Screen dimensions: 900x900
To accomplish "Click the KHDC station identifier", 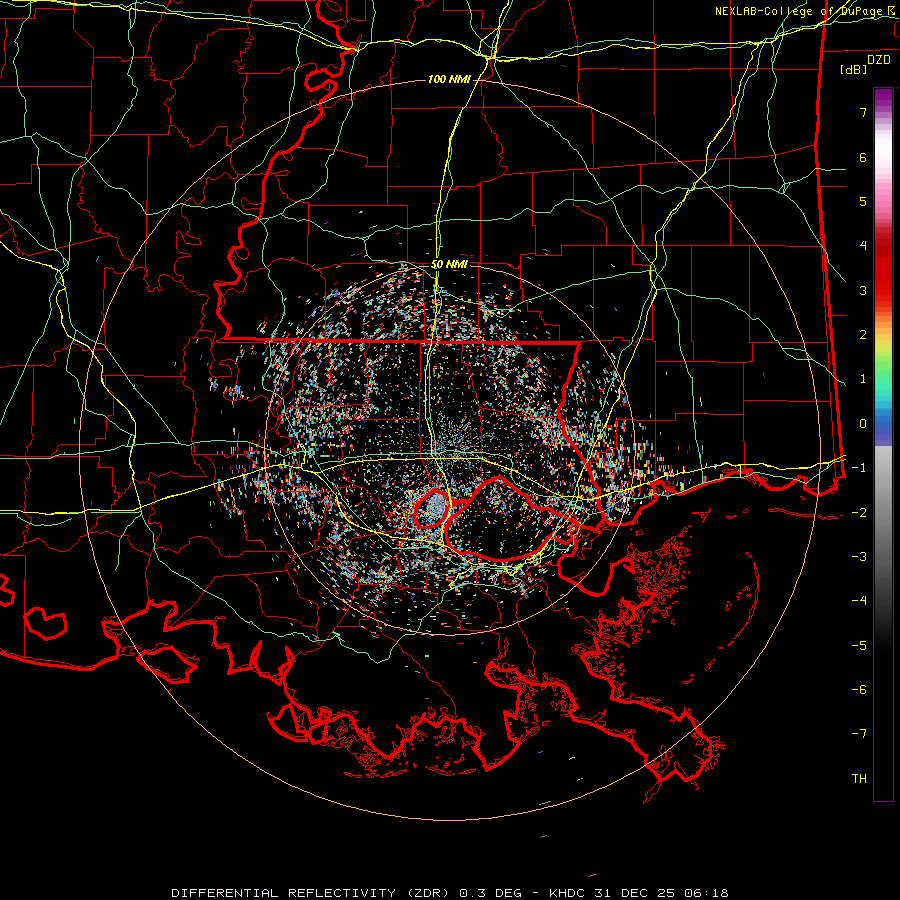I will (x=567, y=893).
